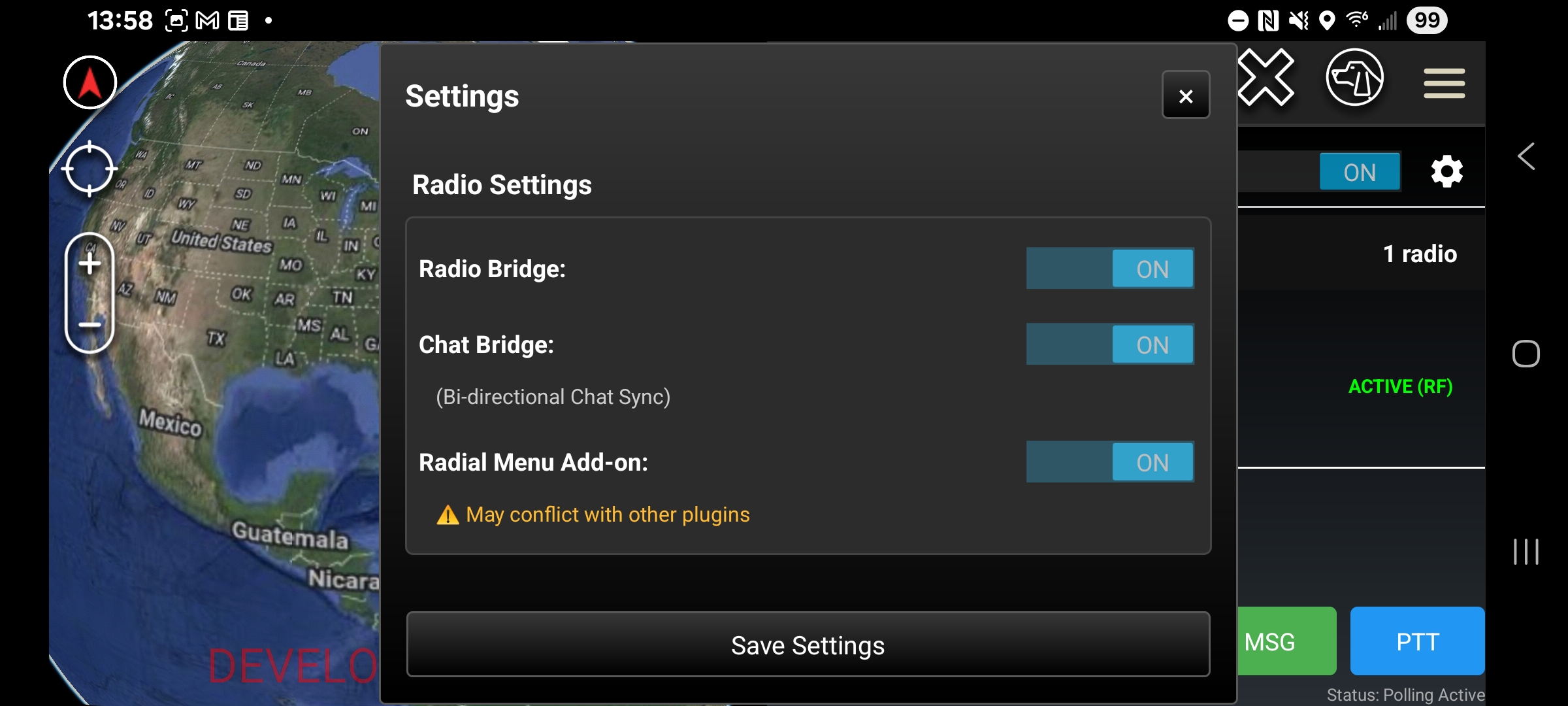Toggle the plugin ON switch beside gear
The height and width of the screenshot is (706, 1568).
point(1360,172)
